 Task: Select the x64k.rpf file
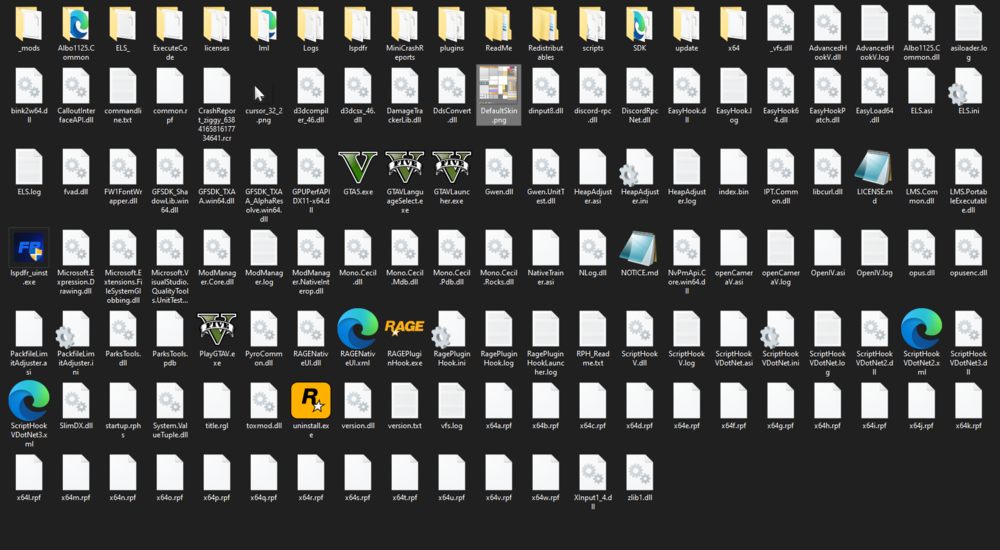click(x=967, y=401)
